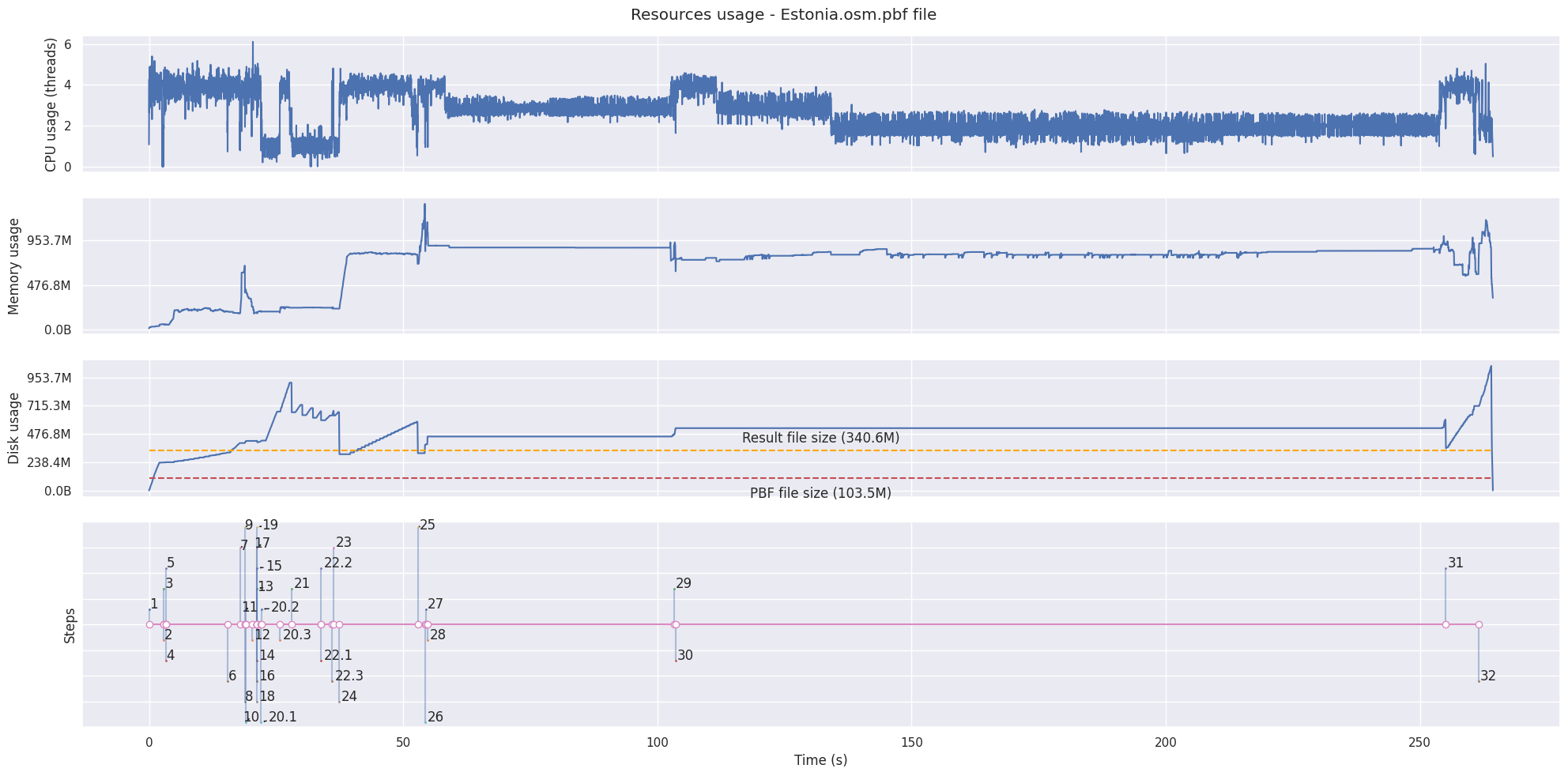Select the step label '15'
1568x776 pixels.
tap(274, 567)
